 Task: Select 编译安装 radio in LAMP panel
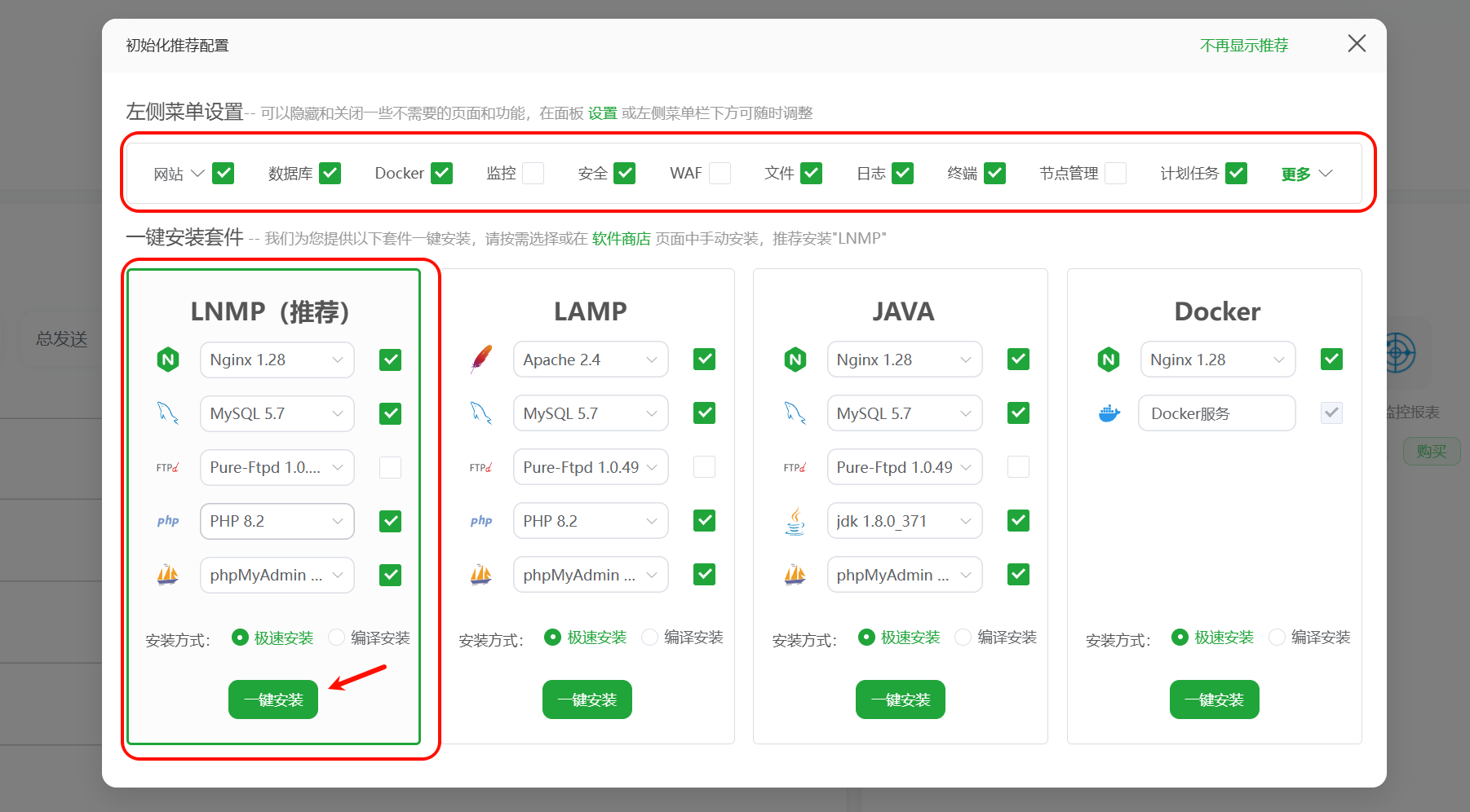tap(650, 637)
